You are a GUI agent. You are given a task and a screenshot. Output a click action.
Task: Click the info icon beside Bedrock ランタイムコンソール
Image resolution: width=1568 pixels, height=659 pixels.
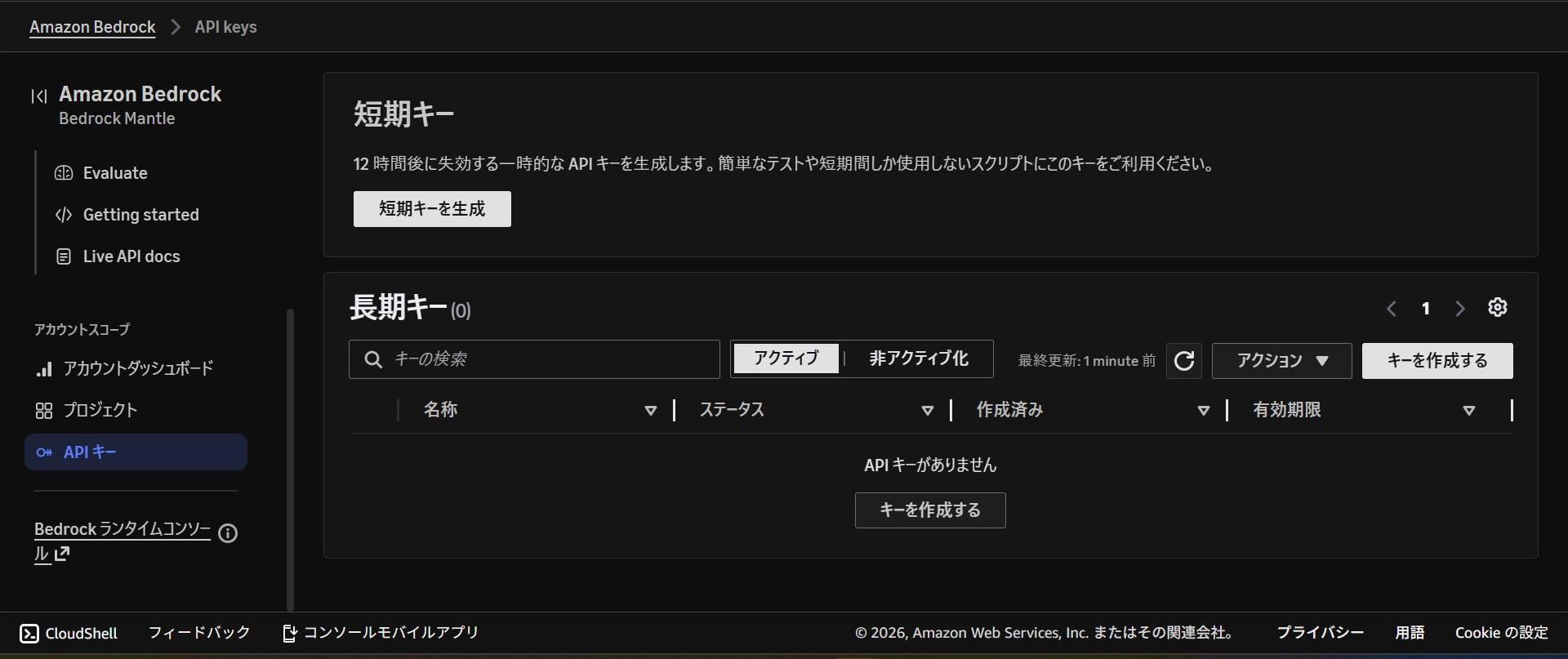click(x=228, y=533)
